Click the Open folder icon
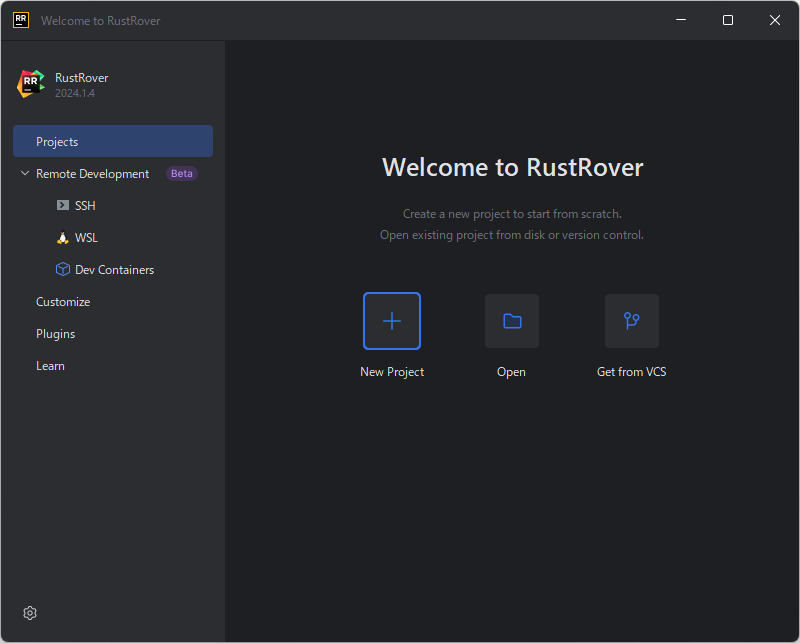Image resolution: width=800 pixels, height=643 pixels. (x=511, y=321)
